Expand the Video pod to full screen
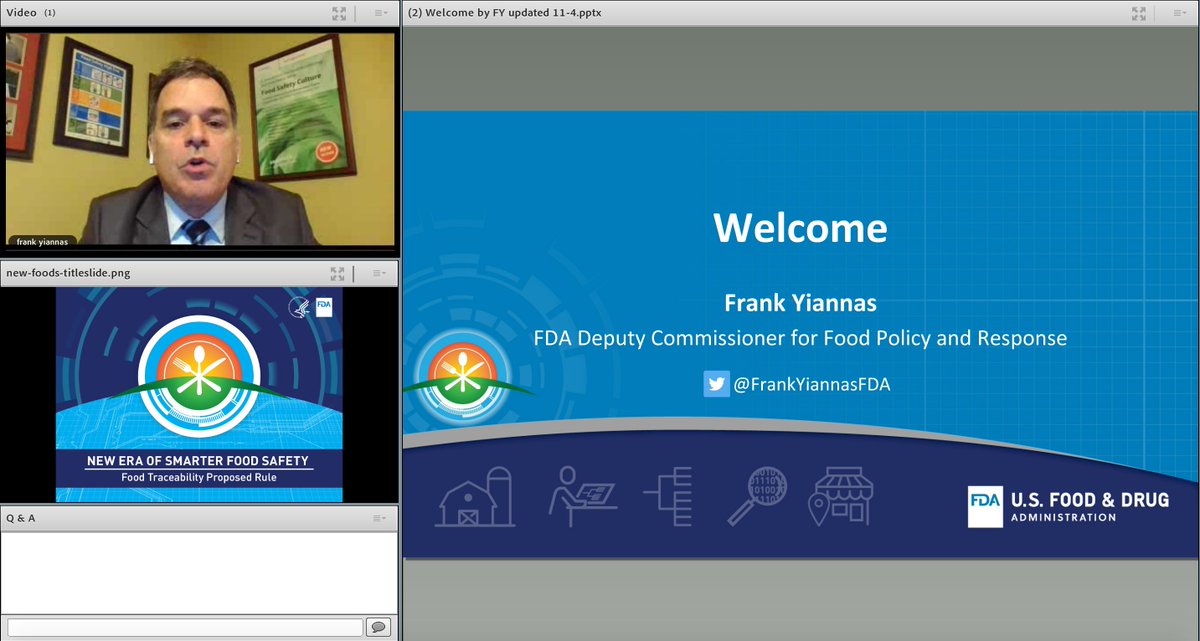 [x=337, y=14]
